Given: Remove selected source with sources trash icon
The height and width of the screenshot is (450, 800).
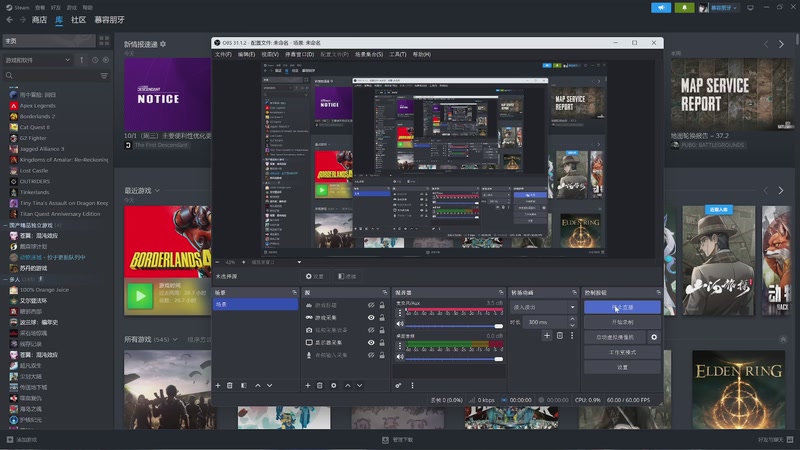Looking at the screenshot, I should 319,386.
